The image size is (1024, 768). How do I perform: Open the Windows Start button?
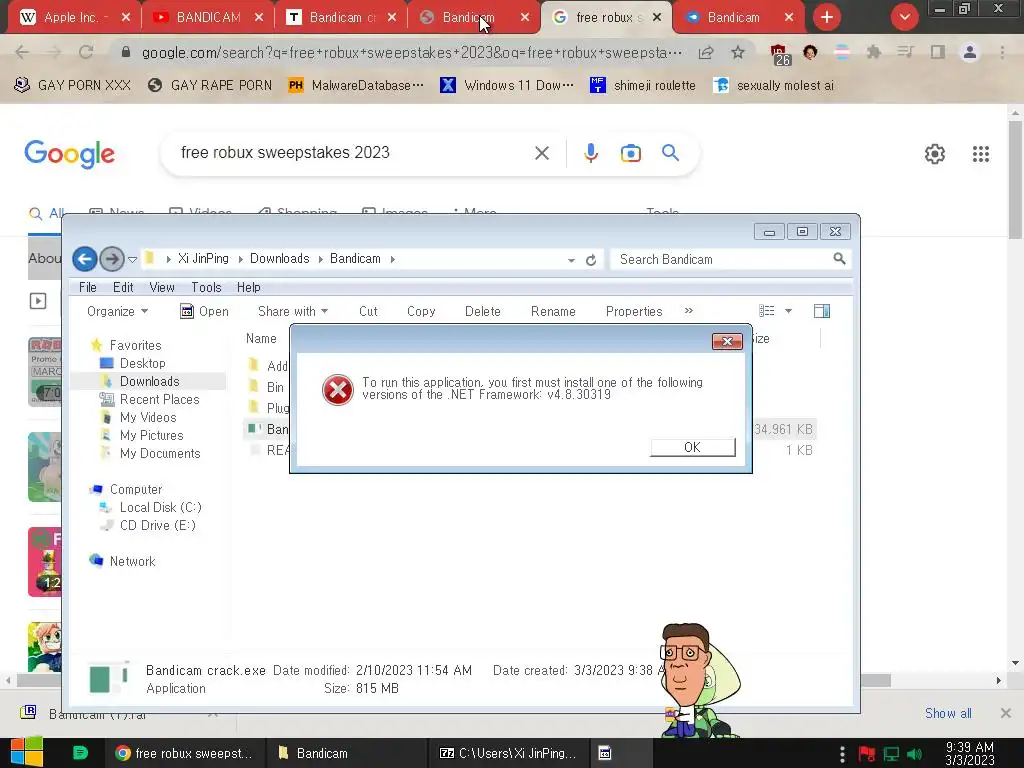click(x=26, y=753)
